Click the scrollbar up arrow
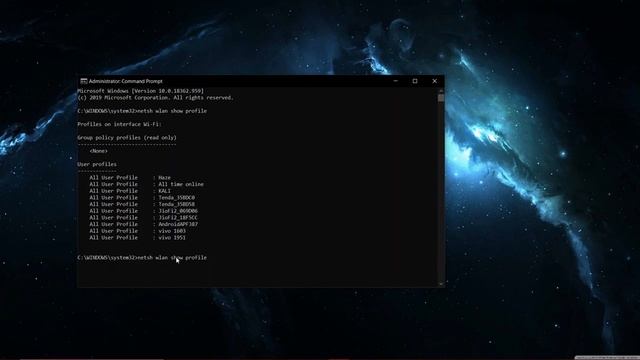The height and width of the screenshot is (360, 640). pos(441,90)
